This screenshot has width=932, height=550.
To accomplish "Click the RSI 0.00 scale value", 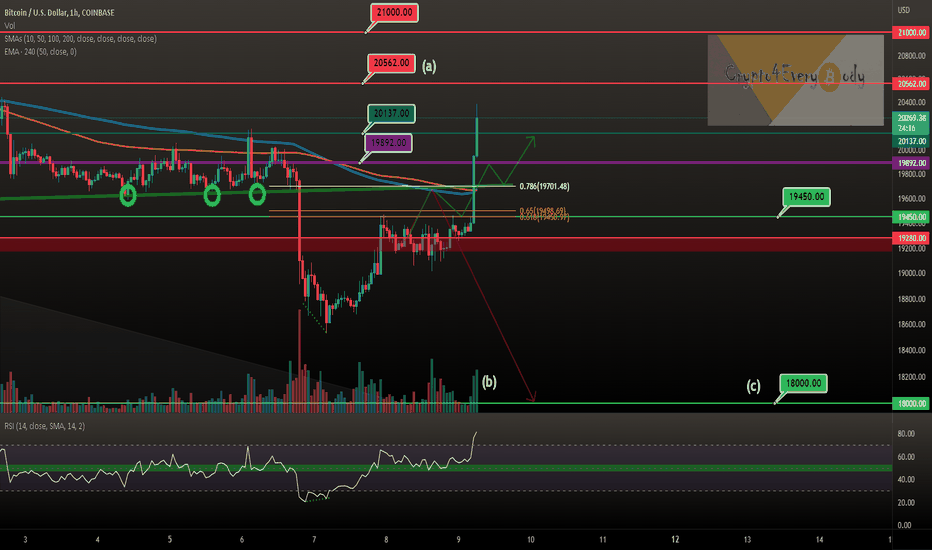I will click(904, 525).
